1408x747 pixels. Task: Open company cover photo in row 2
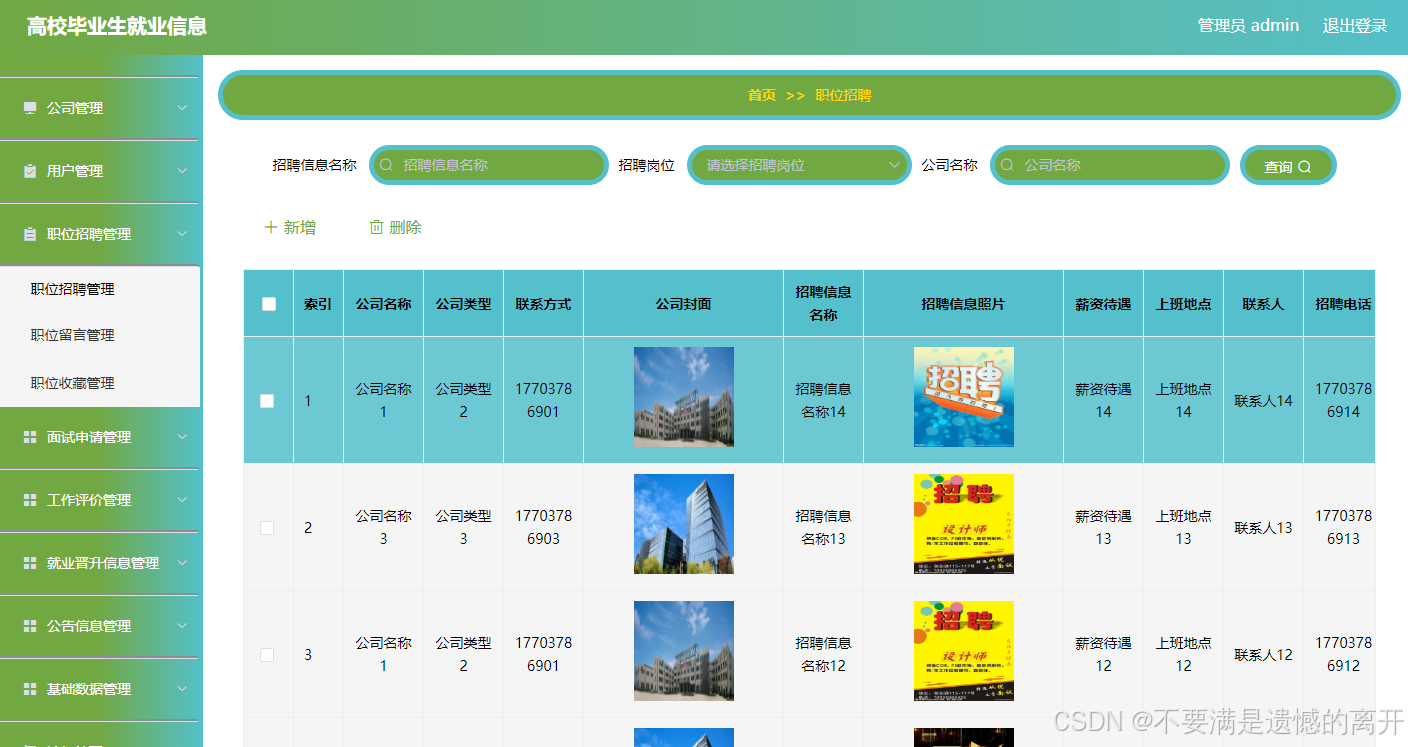pyautogui.click(x=684, y=524)
